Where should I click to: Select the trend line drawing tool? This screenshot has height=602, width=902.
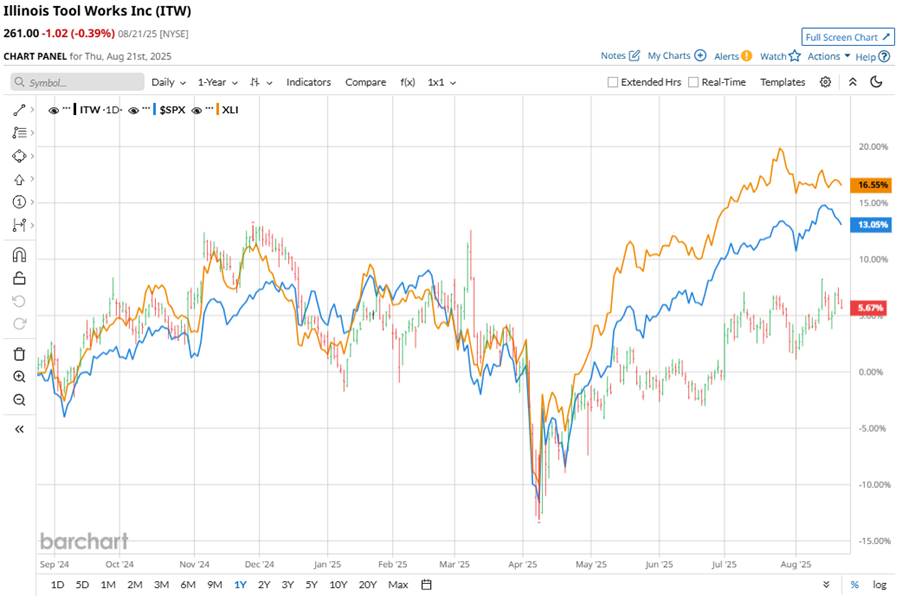(19, 109)
